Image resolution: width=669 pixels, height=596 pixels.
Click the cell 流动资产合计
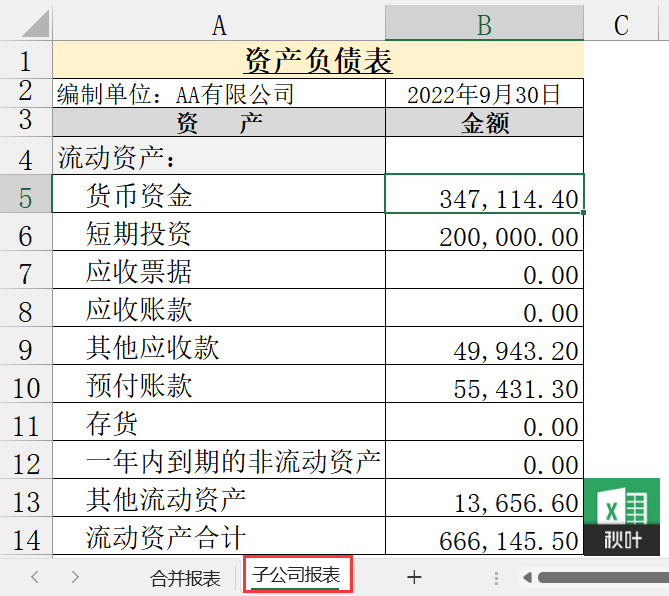(219, 535)
